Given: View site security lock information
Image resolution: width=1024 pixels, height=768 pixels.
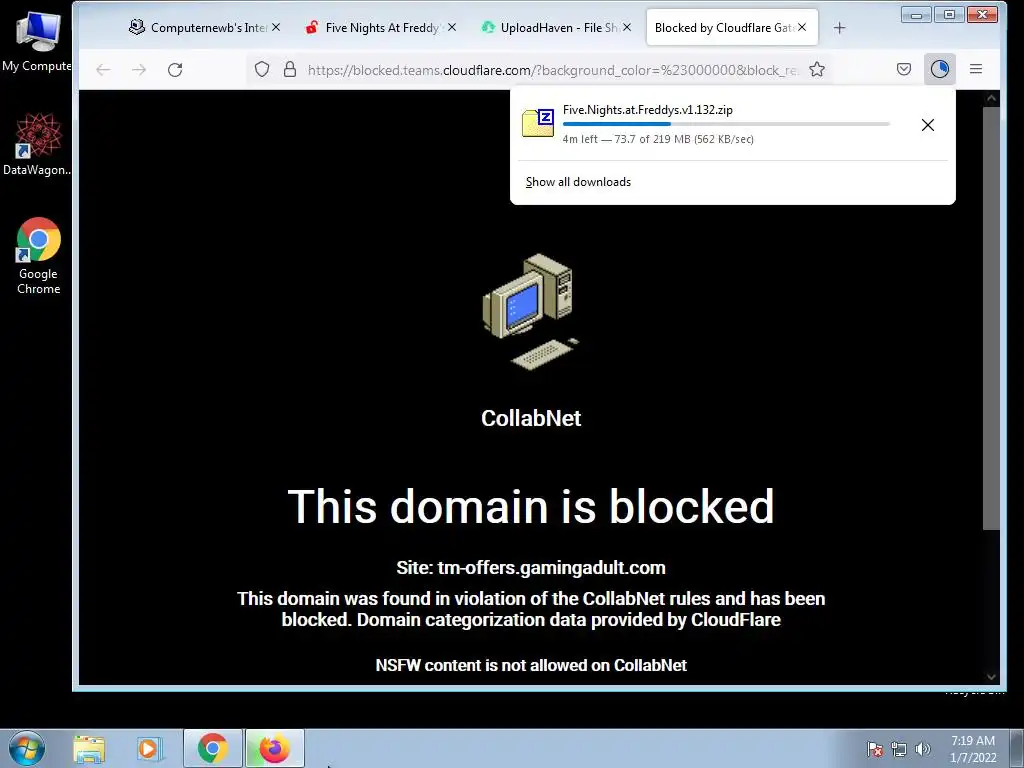Looking at the screenshot, I should tap(290, 69).
